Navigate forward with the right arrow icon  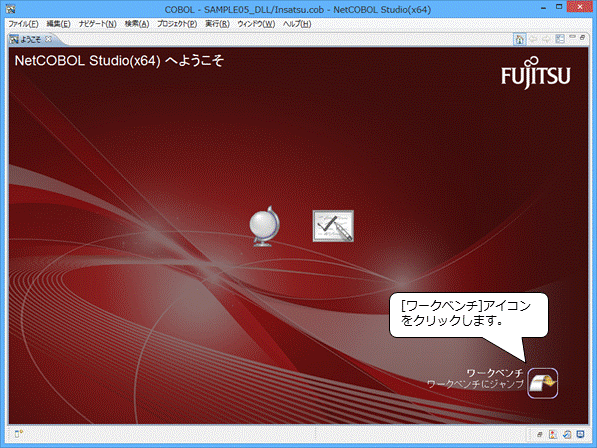pos(546,39)
